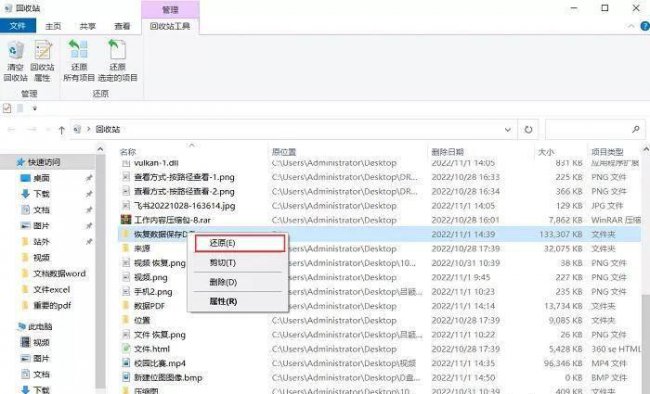Collapse the ribbon with the chevron
The image size is (650, 394).
(x=631, y=27)
